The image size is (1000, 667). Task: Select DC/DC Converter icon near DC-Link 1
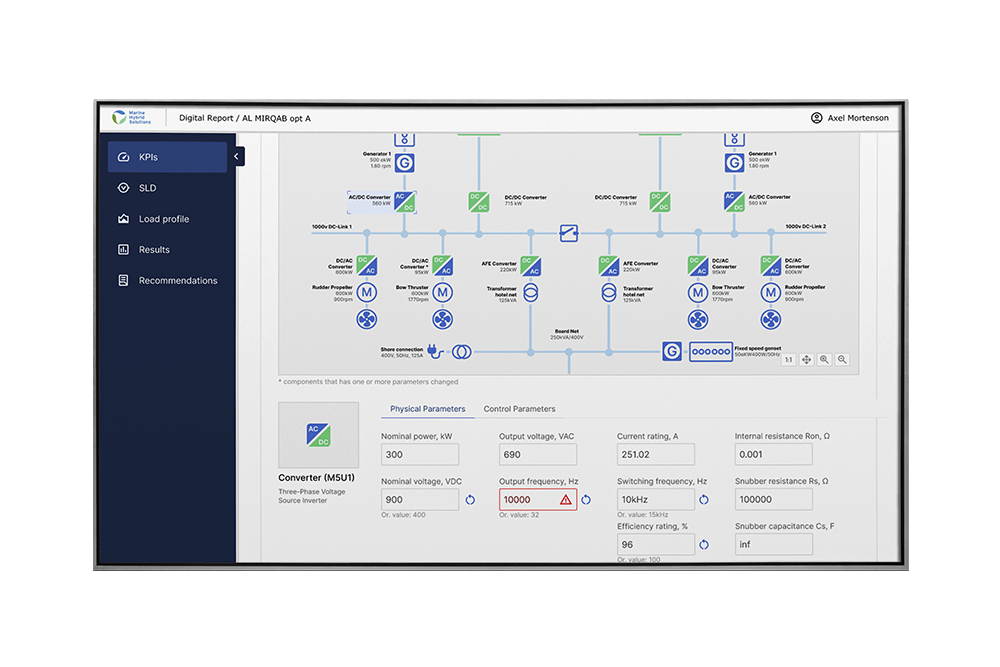pos(479,202)
